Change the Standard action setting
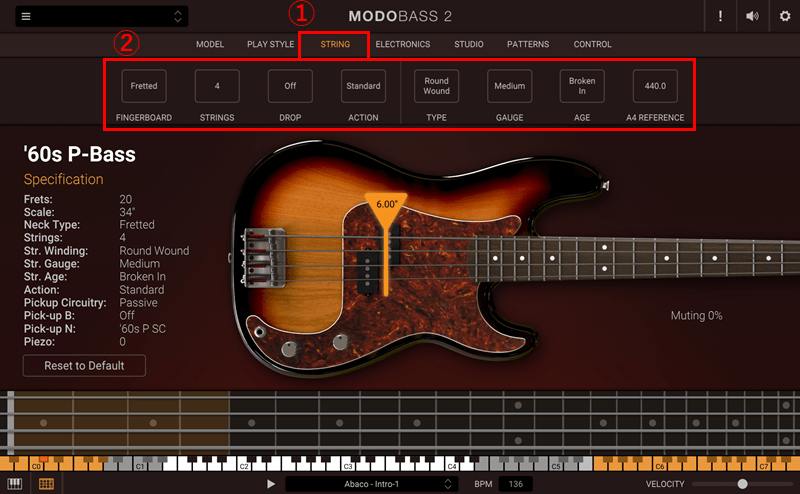This screenshot has height=494, width=800. click(x=363, y=86)
